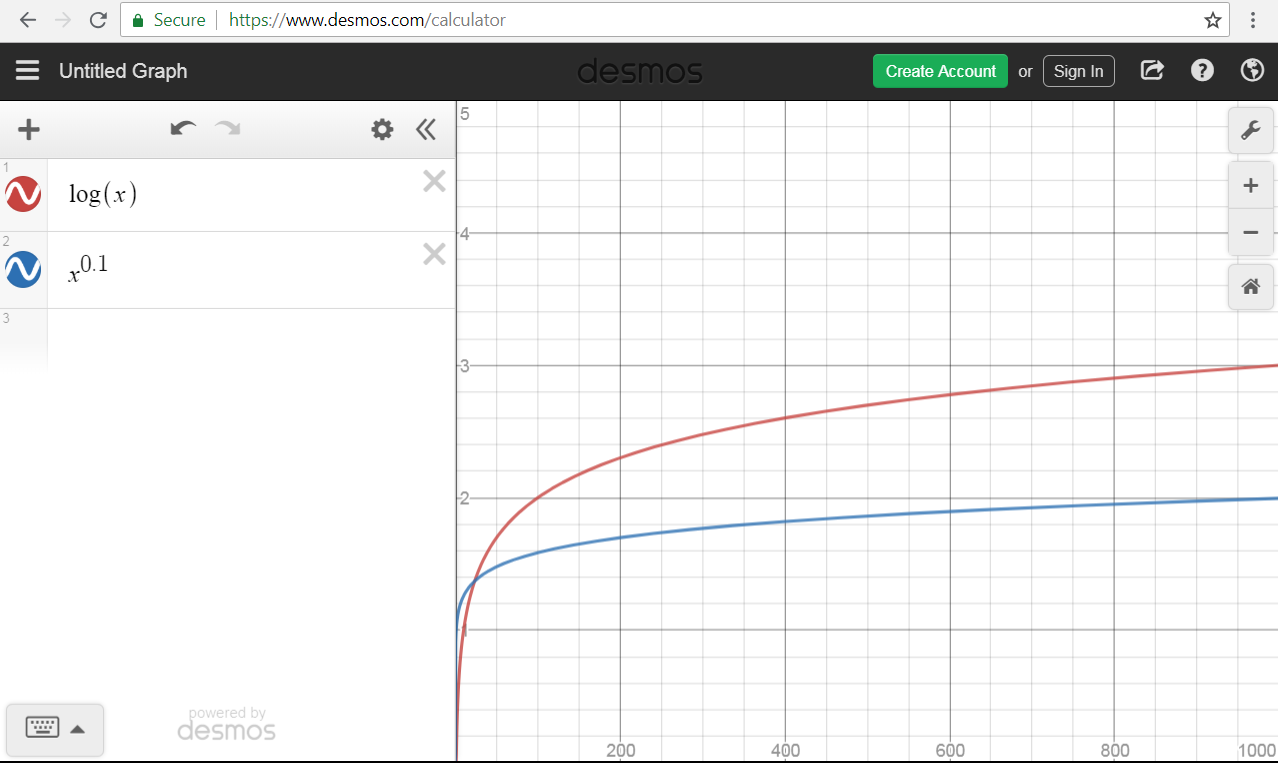
Task: Click the x-axis label 600
Action: (950, 751)
